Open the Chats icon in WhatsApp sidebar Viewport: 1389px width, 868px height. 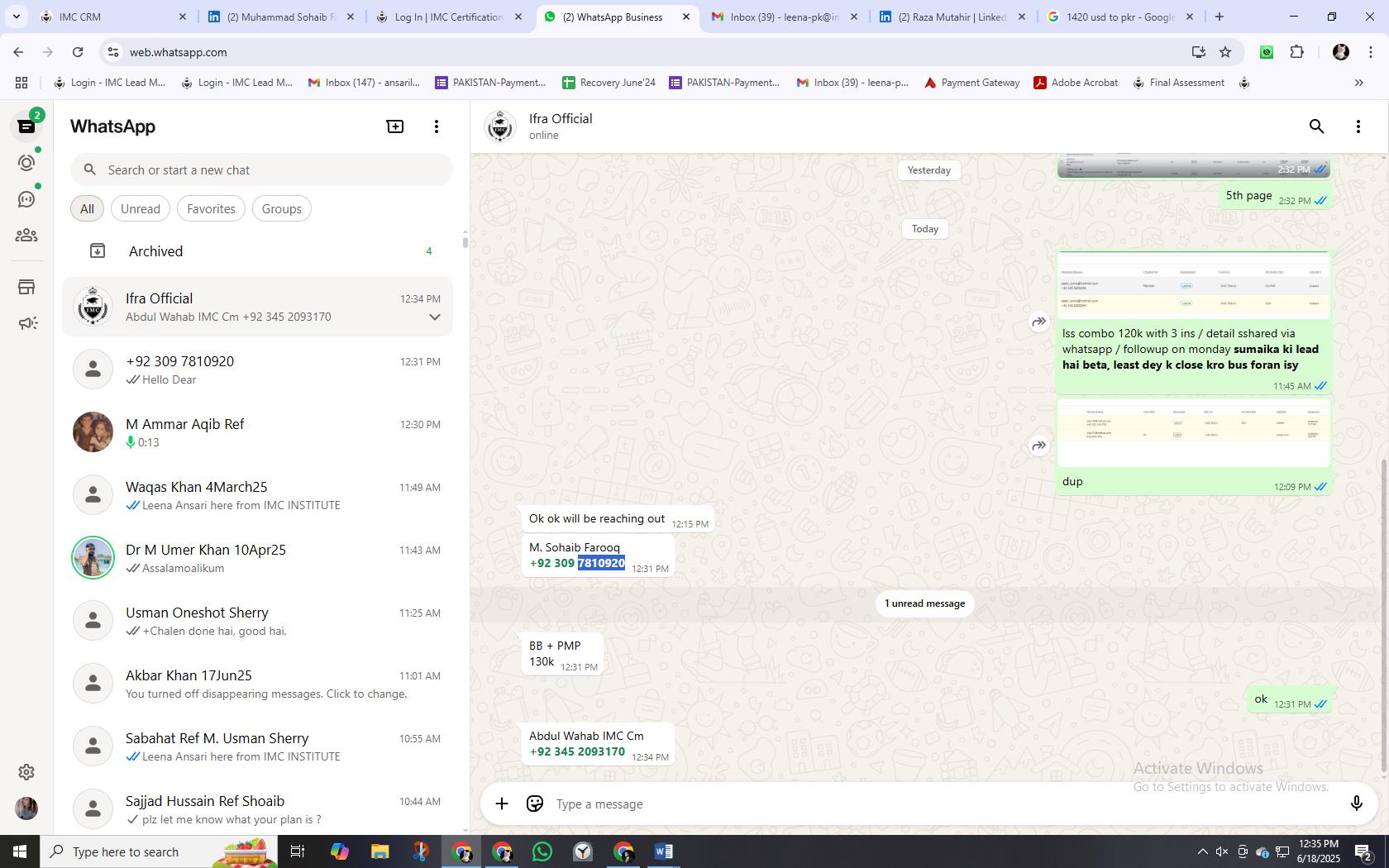(26, 126)
